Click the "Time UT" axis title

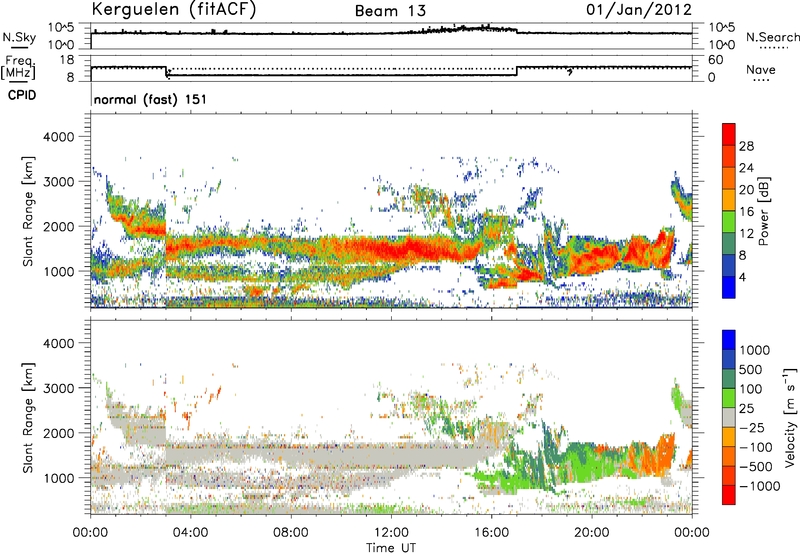point(391,548)
